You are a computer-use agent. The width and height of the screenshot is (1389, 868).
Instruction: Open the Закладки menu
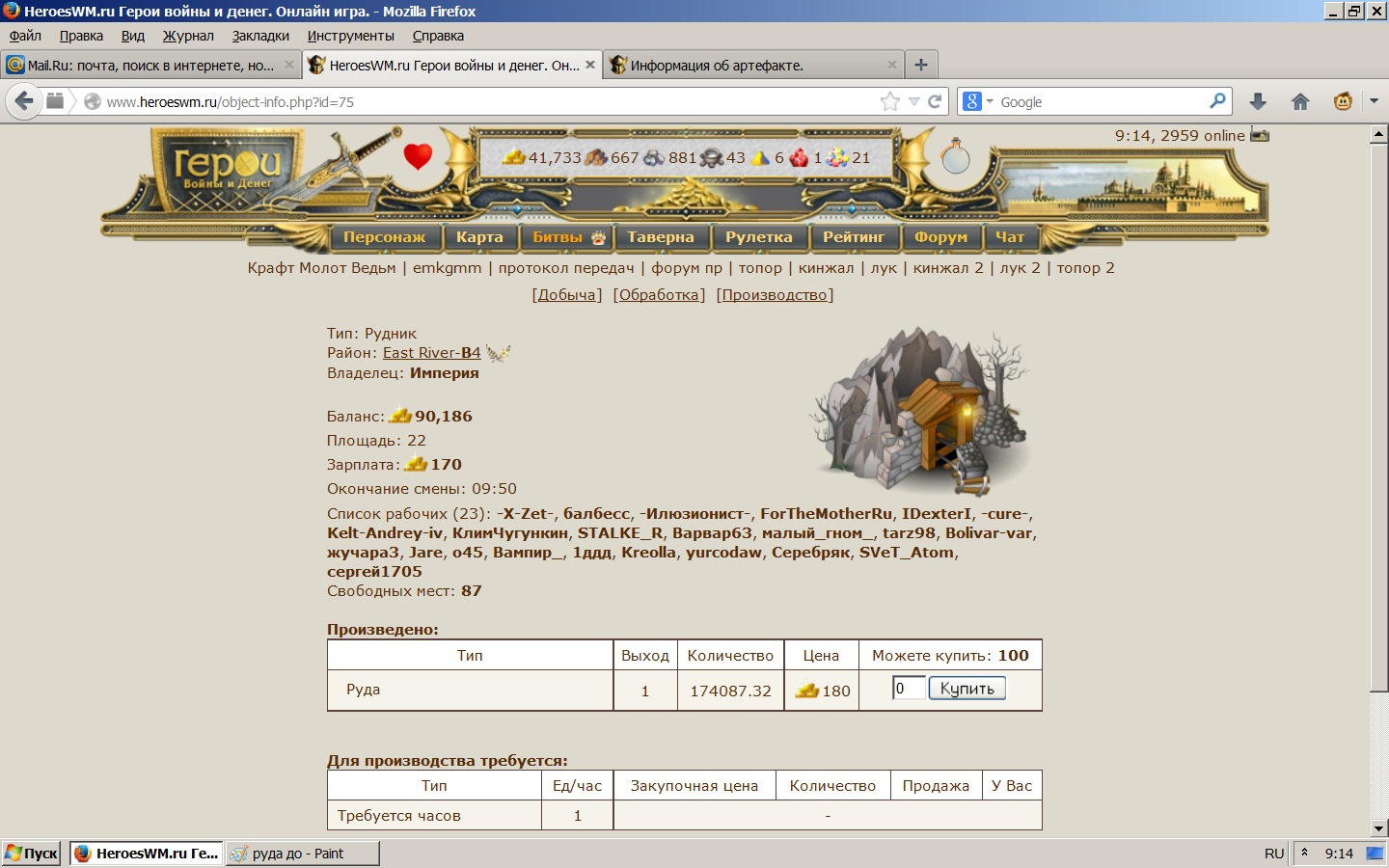260,36
